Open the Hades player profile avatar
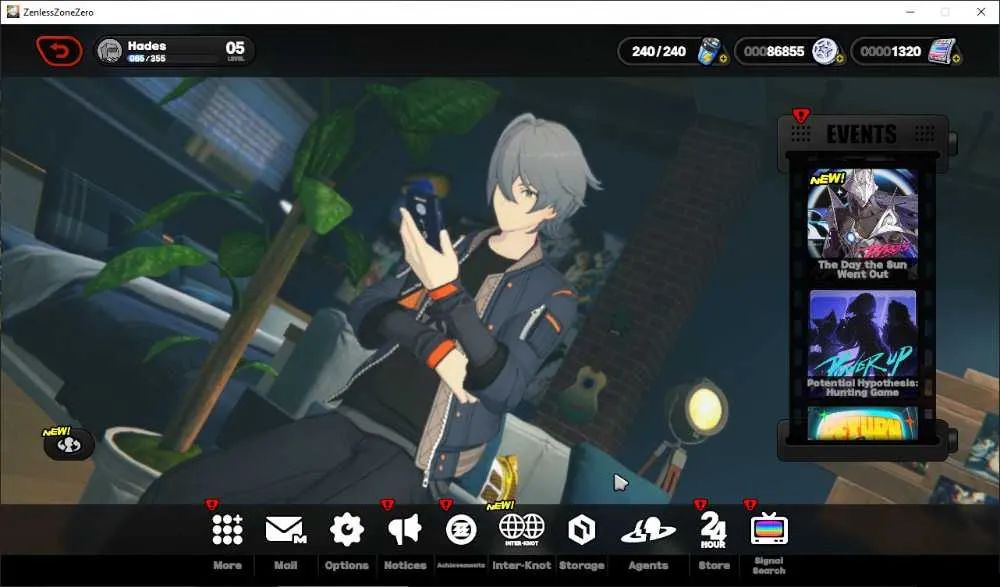The image size is (1000, 587). 110,51
